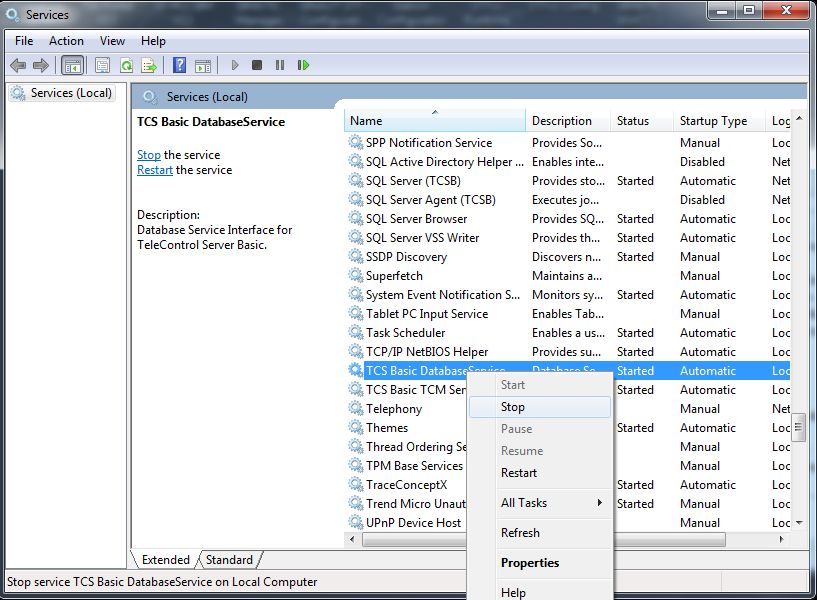Click the gear icon beside TraceConceptX
Viewport: 817px width, 600px height.
coord(356,484)
